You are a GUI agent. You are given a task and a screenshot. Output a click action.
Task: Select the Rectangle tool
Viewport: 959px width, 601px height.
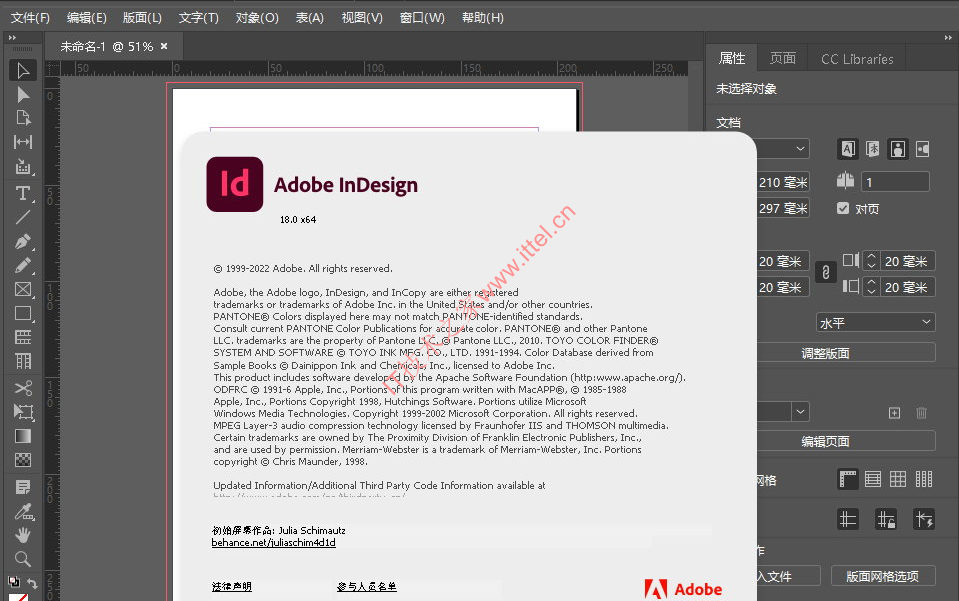[x=23, y=313]
